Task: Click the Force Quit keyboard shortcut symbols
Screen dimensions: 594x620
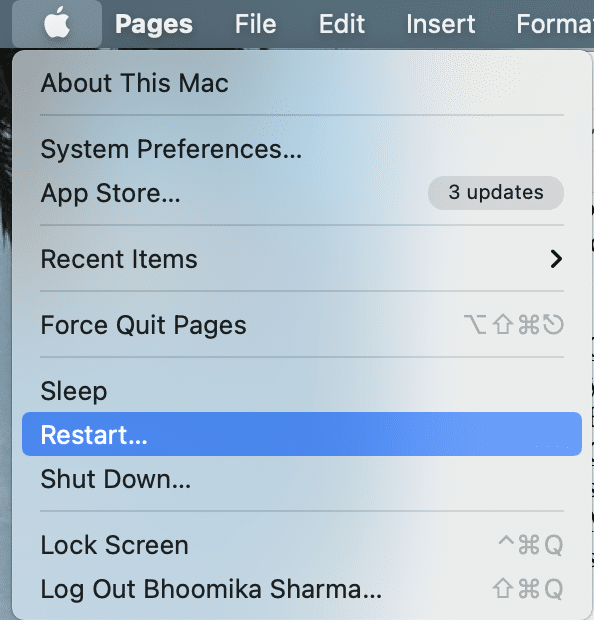Action: (x=514, y=325)
